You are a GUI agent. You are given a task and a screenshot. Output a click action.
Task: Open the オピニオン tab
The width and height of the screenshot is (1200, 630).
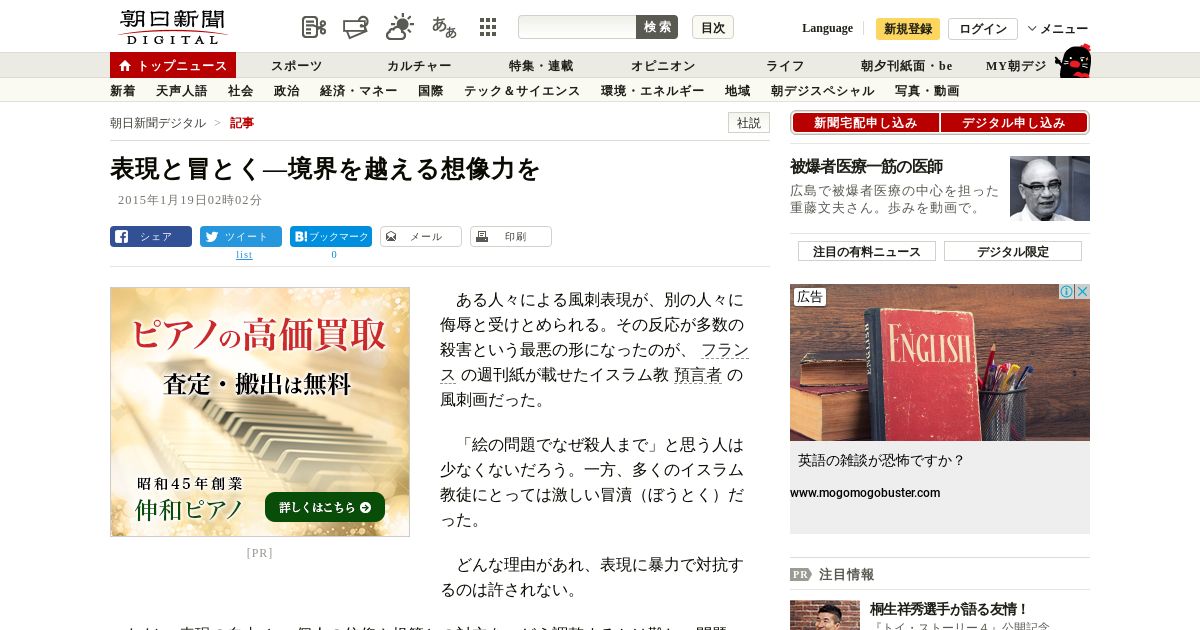click(663, 66)
